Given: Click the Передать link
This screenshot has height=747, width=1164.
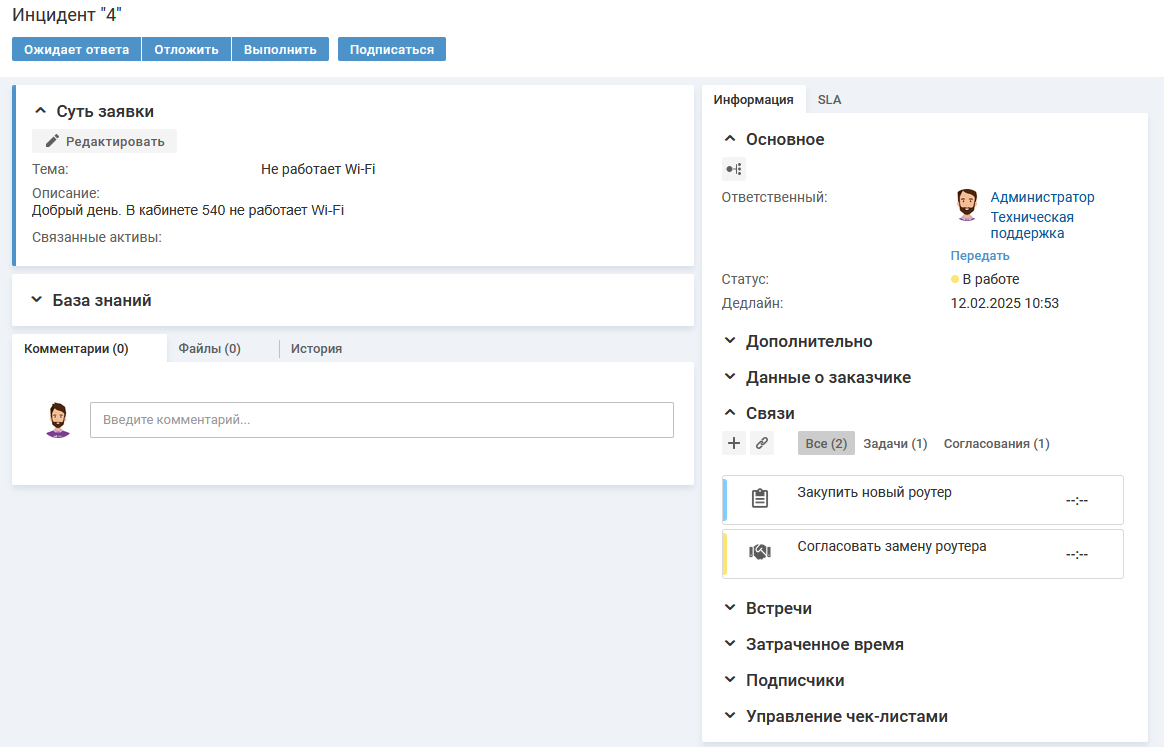Looking at the screenshot, I should point(980,256).
